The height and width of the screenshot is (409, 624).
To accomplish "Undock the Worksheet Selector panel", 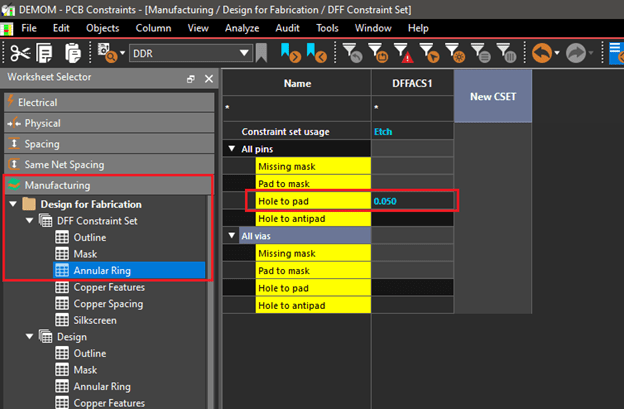I will (x=191, y=79).
